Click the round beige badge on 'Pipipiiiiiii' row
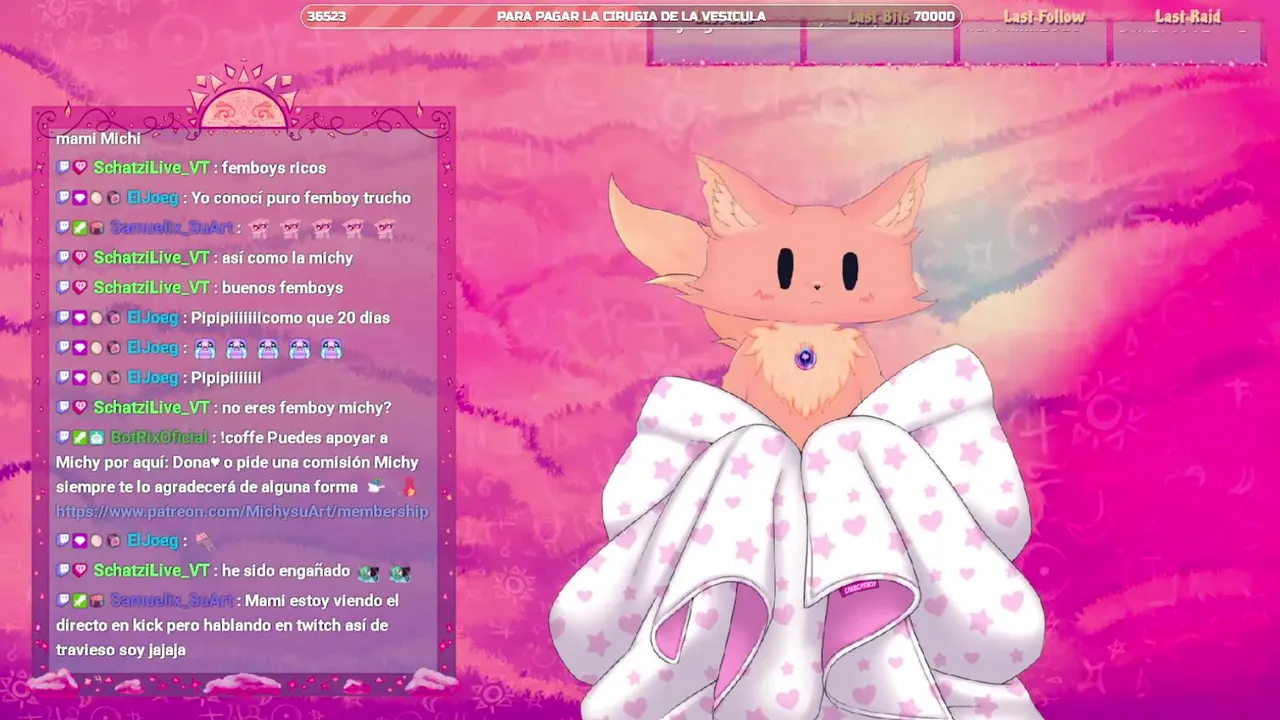Screen dimensions: 1280x720 [97, 378]
